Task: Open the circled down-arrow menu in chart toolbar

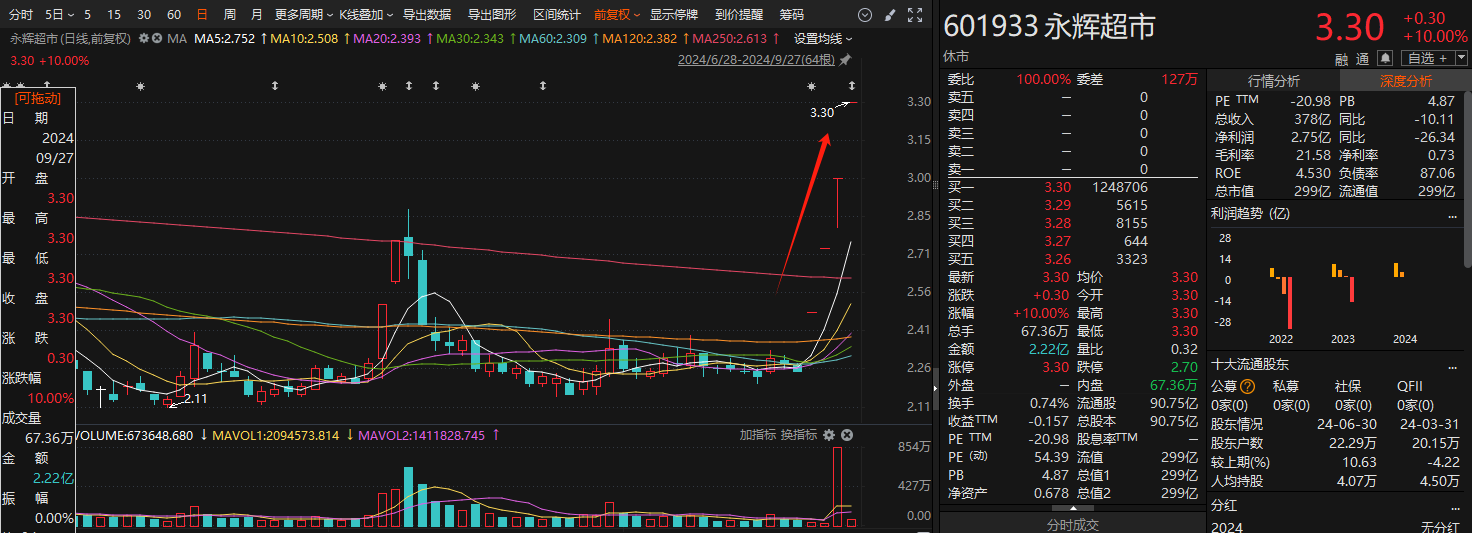Action: tap(865, 15)
